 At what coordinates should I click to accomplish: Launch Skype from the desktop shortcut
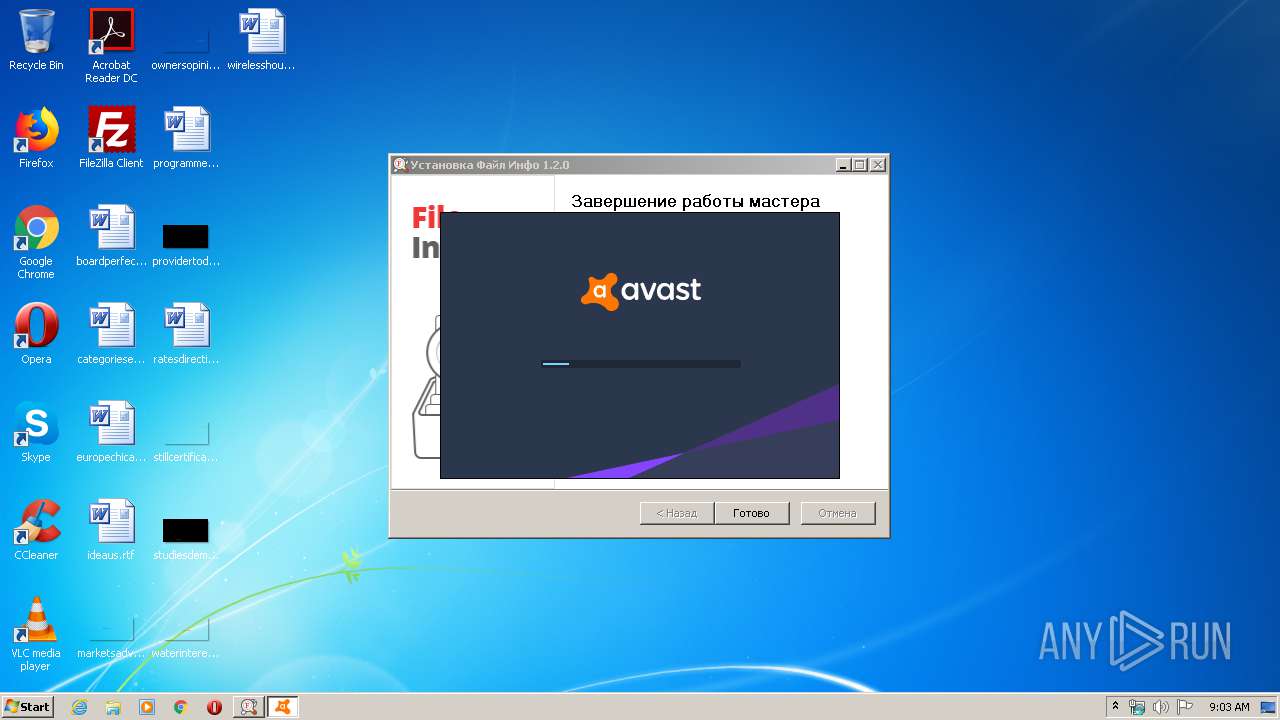click(x=36, y=432)
